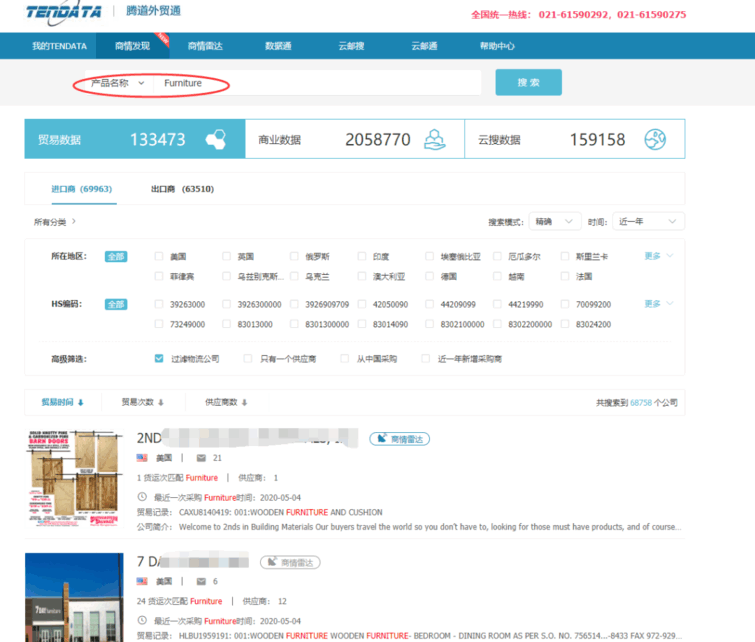Viewport: 755px width, 642px height.
Task: Sort by 贸易时间 arrow
Action: 80,402
